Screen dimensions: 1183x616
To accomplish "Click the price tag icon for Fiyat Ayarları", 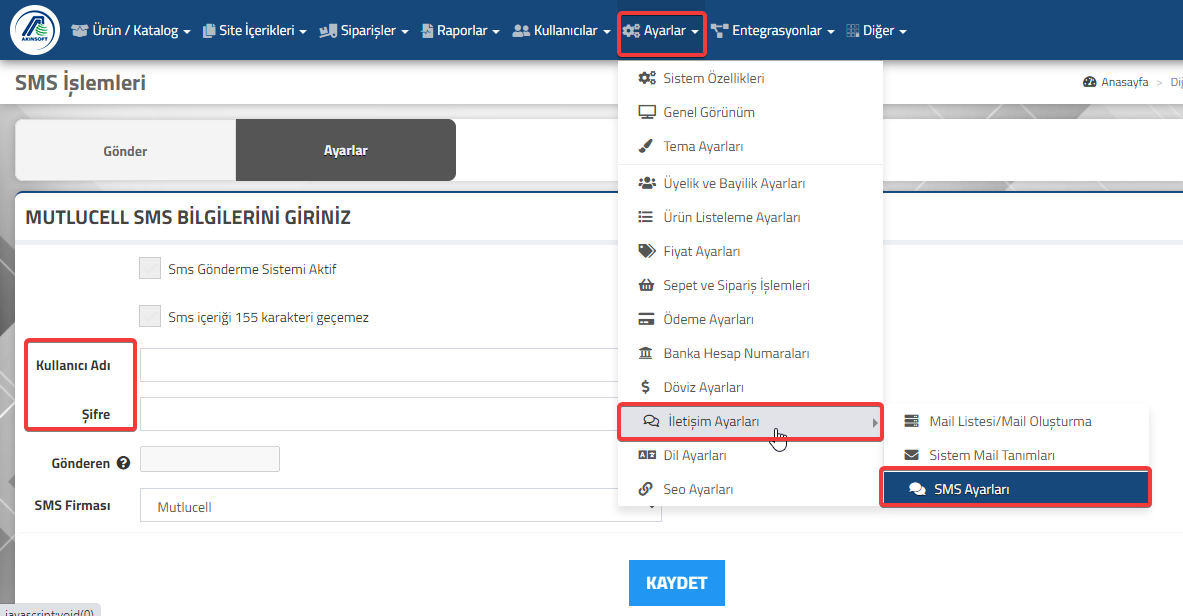I will [647, 251].
